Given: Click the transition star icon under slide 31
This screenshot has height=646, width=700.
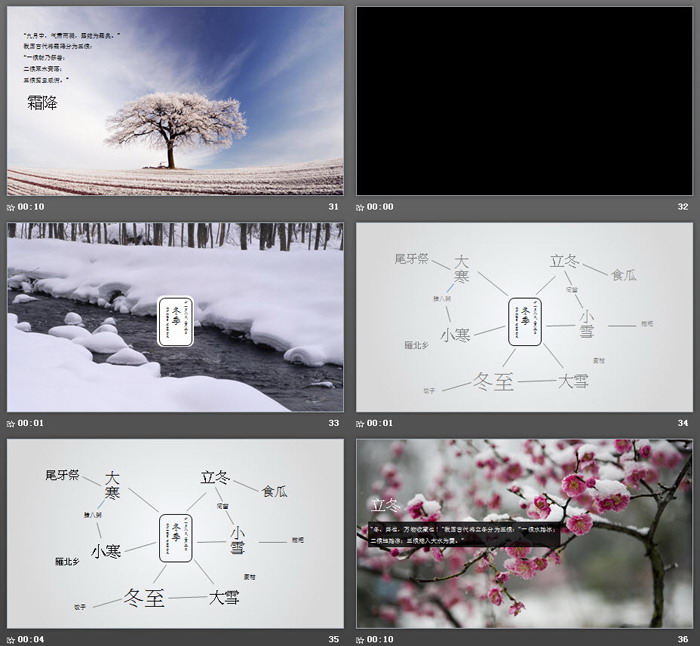Looking at the screenshot, I should [x=11, y=207].
